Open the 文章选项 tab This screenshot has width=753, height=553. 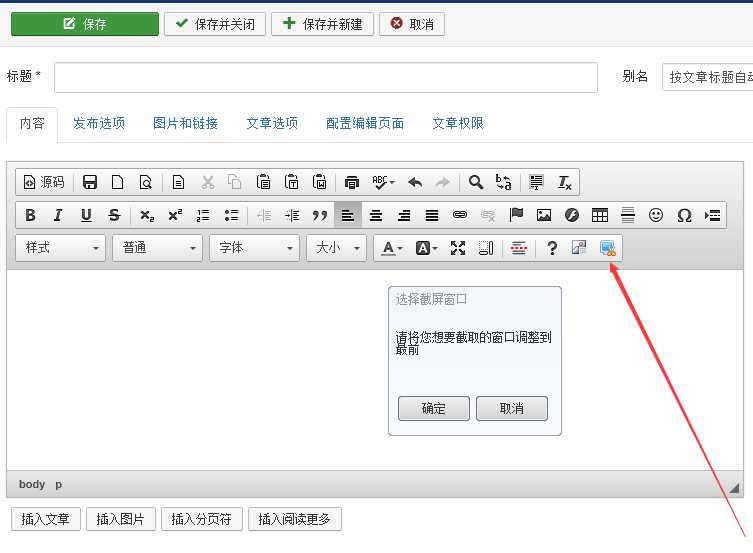[272, 123]
